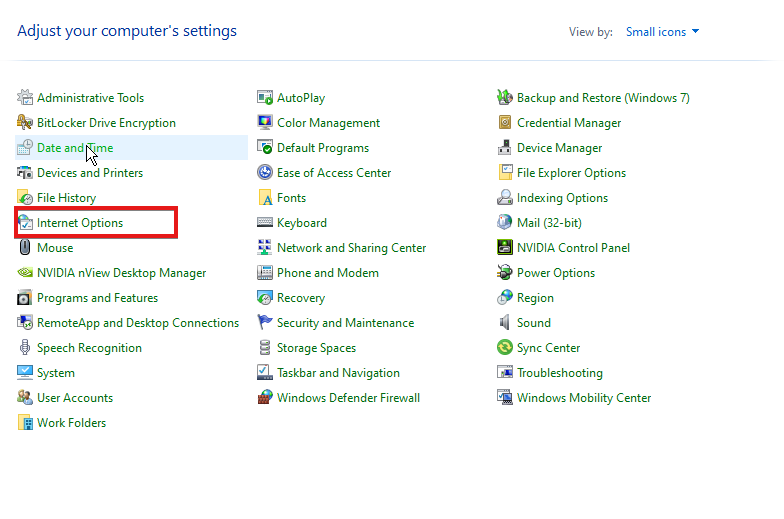This screenshot has width=784, height=519.
Task: Open Sound settings link text
Action: [534, 323]
